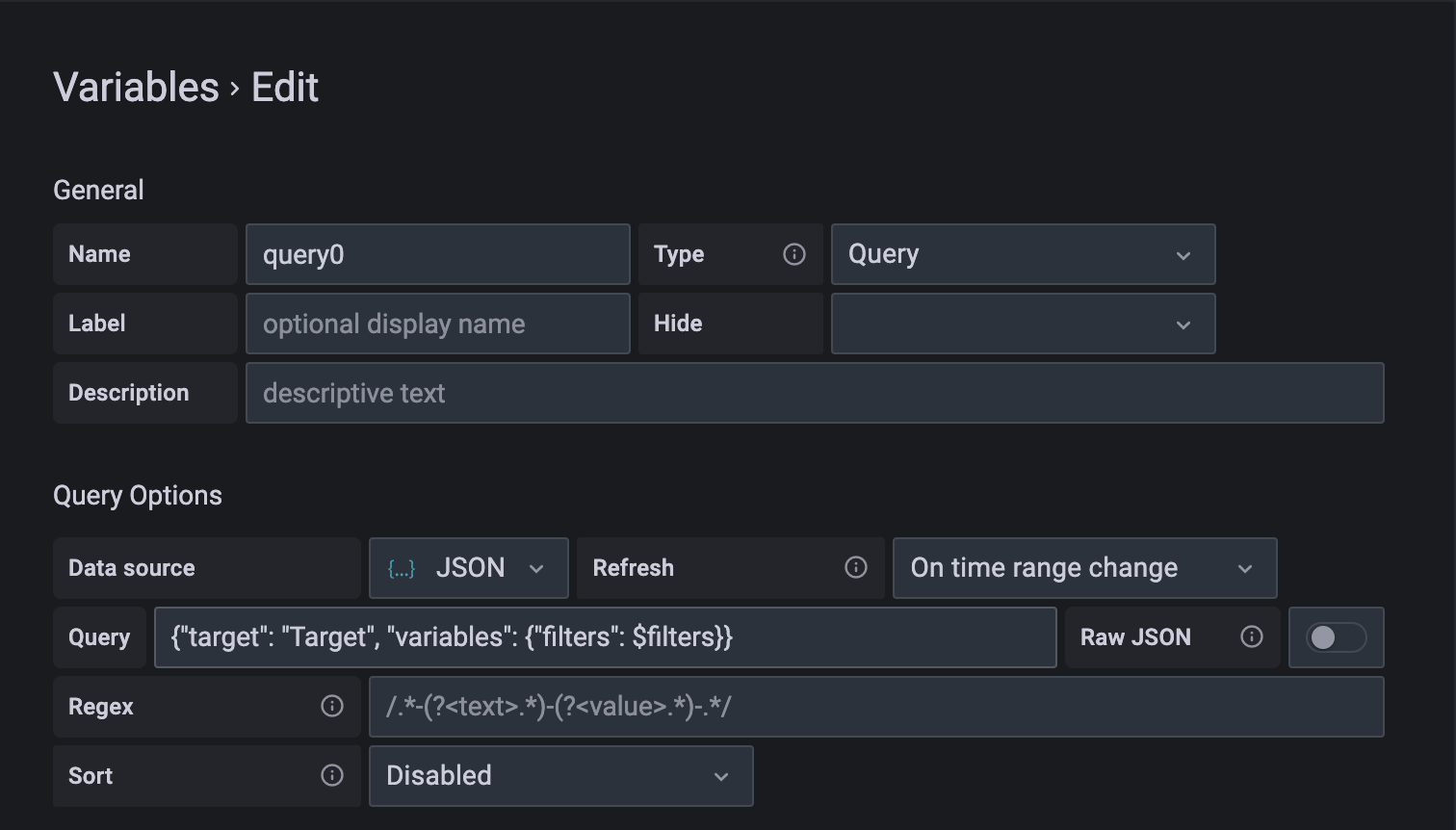The image size is (1456, 830).
Task: Click the Regex info icon
Action: pyautogui.click(x=332, y=707)
